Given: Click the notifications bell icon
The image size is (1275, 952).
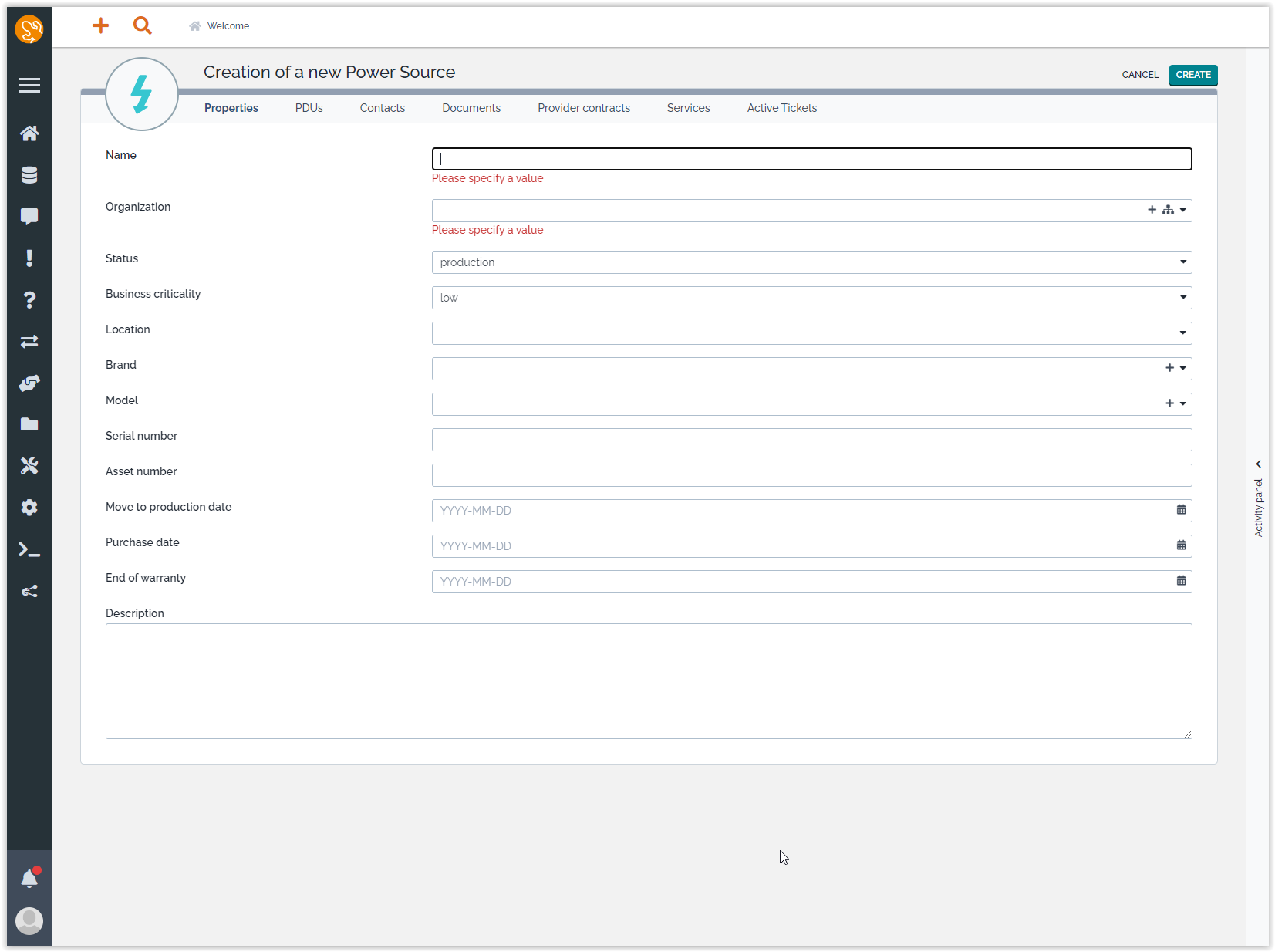Looking at the screenshot, I should click(x=29, y=879).
